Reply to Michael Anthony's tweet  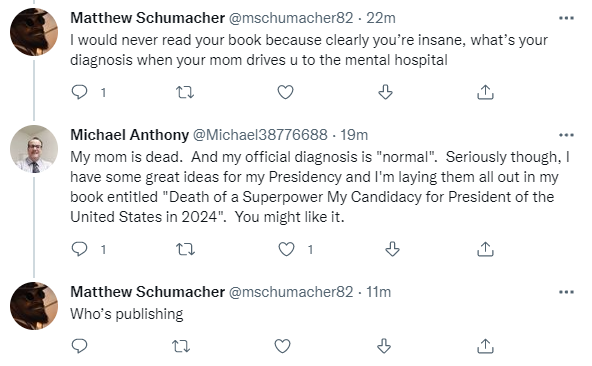(79, 249)
